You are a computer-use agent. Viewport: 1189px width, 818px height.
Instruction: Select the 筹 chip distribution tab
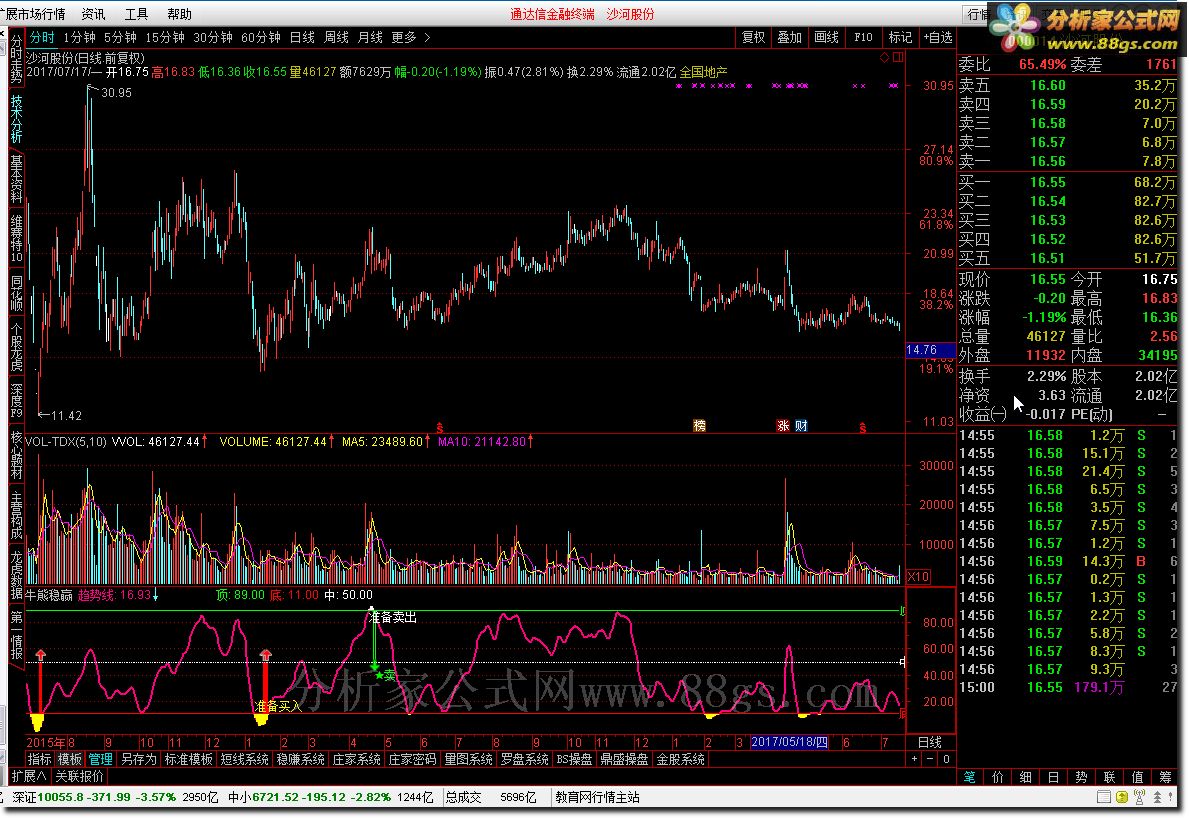click(x=1165, y=776)
